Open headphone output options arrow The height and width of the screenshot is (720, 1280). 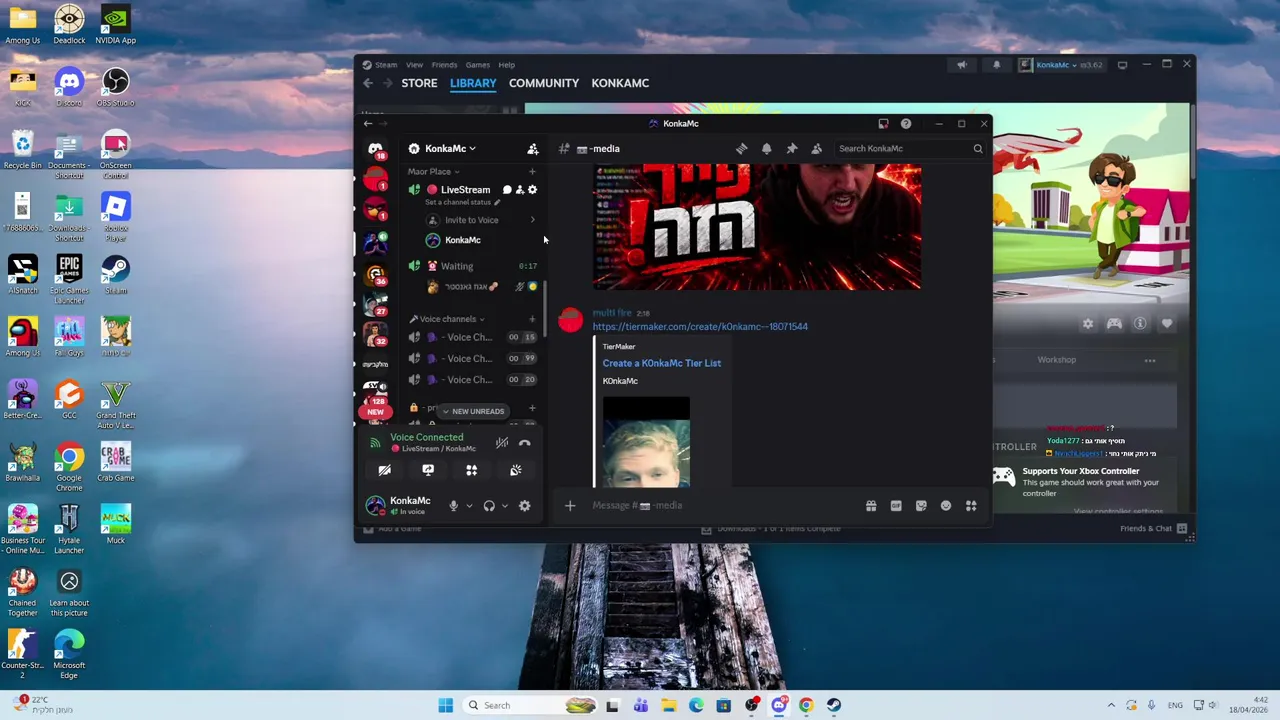coord(504,506)
